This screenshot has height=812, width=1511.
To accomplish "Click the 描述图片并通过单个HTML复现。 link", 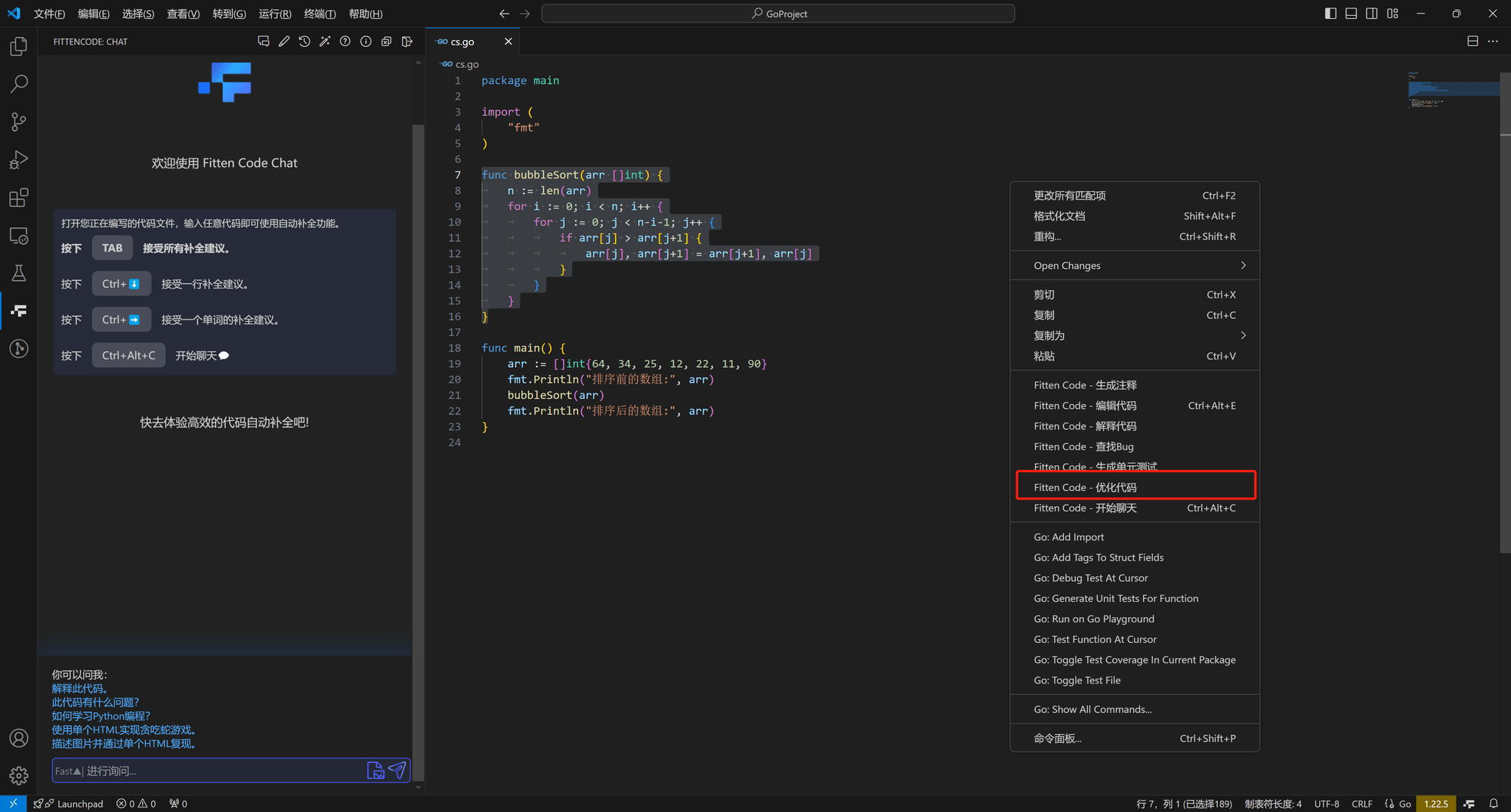I will click(125, 744).
